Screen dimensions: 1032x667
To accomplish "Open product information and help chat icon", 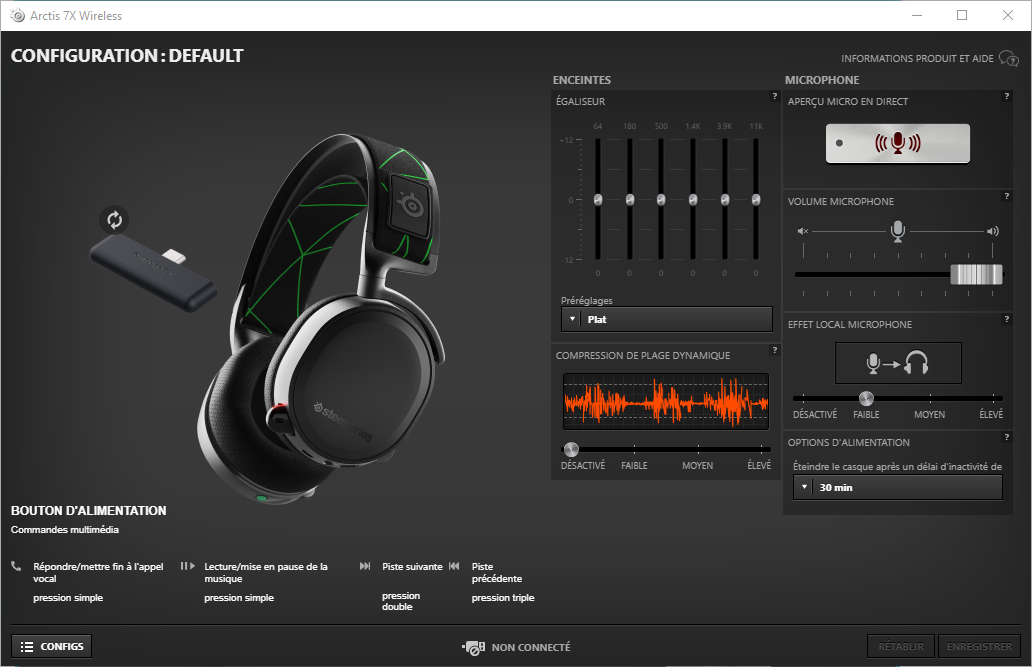I will pyautogui.click(x=1009, y=59).
